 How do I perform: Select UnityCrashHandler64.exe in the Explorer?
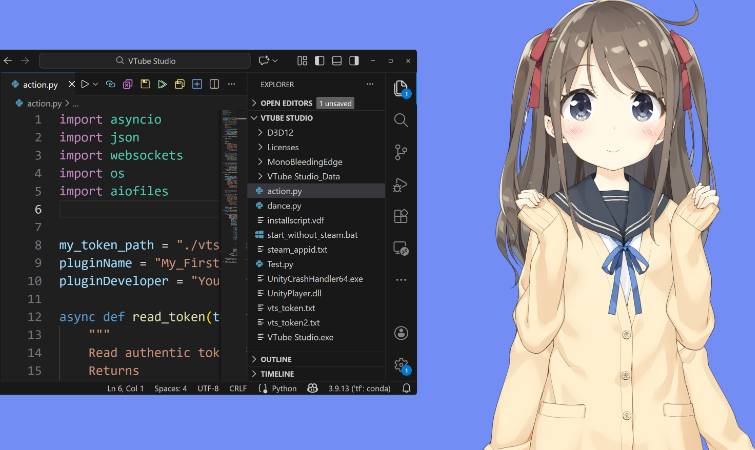[316, 279]
